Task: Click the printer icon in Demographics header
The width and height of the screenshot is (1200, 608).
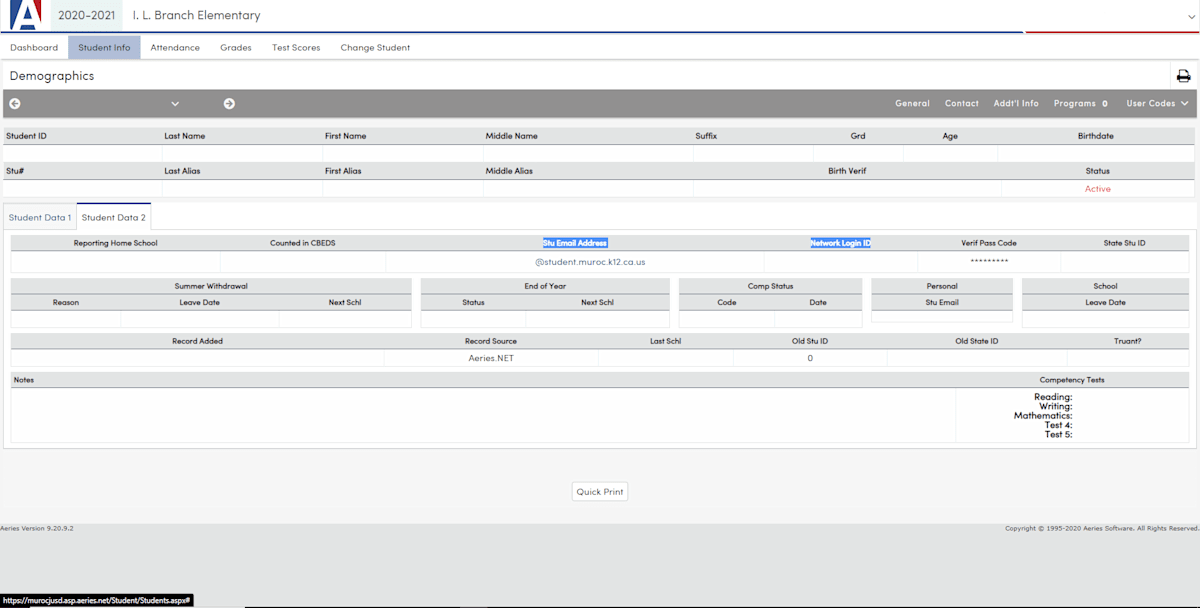Action: pos(1183,76)
